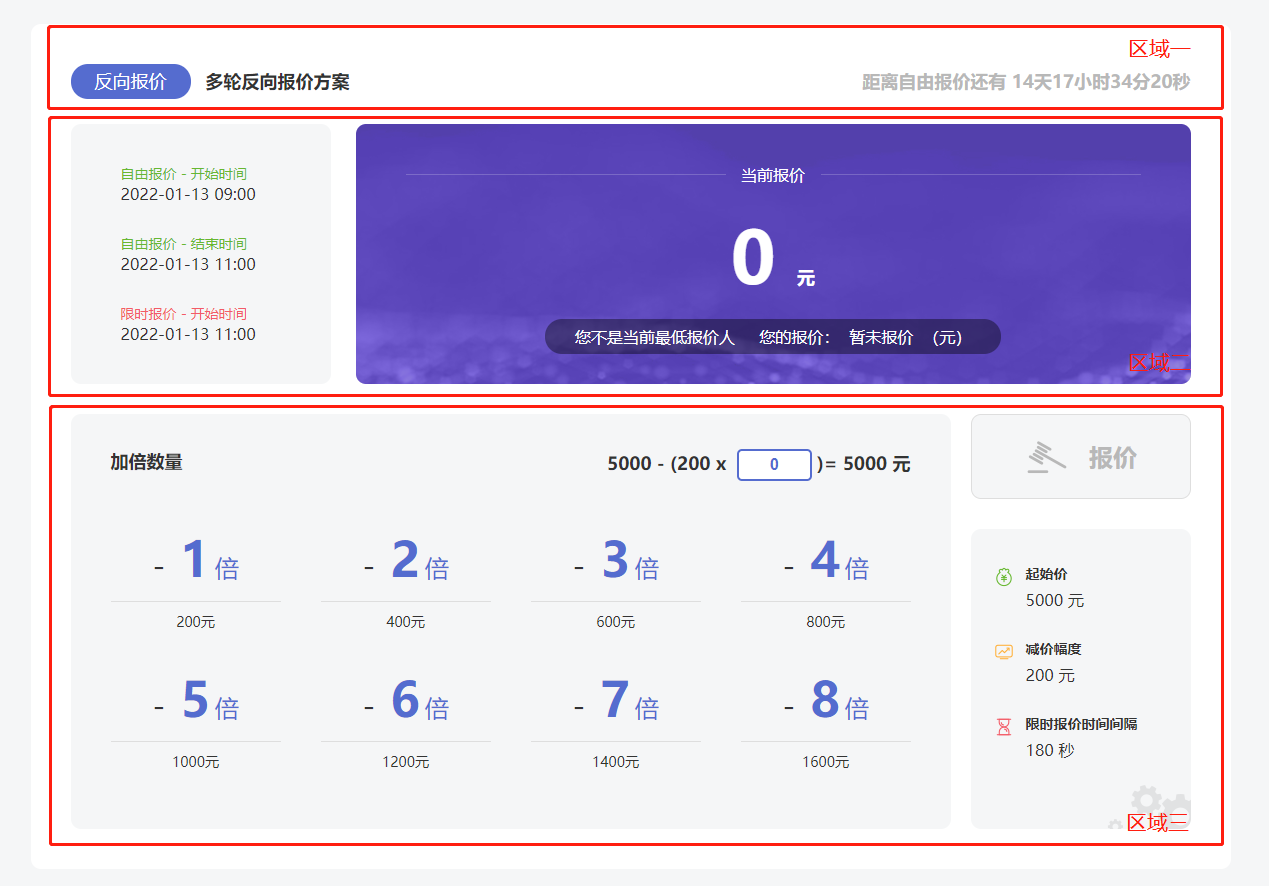Click the 多轮反向报价方案 title
This screenshot has height=886, width=1269.
click(x=277, y=82)
